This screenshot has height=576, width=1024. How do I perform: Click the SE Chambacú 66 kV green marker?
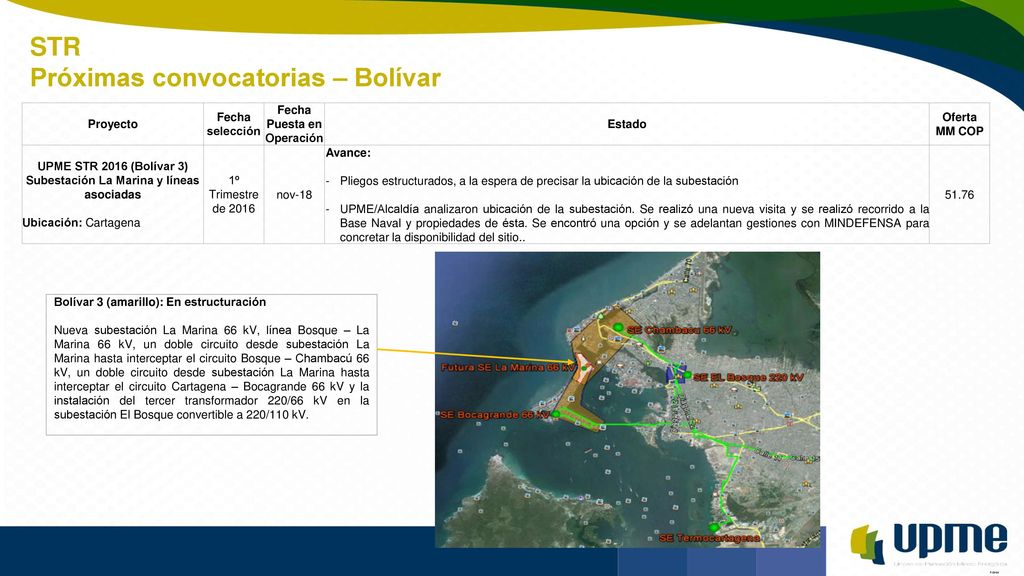(x=618, y=327)
